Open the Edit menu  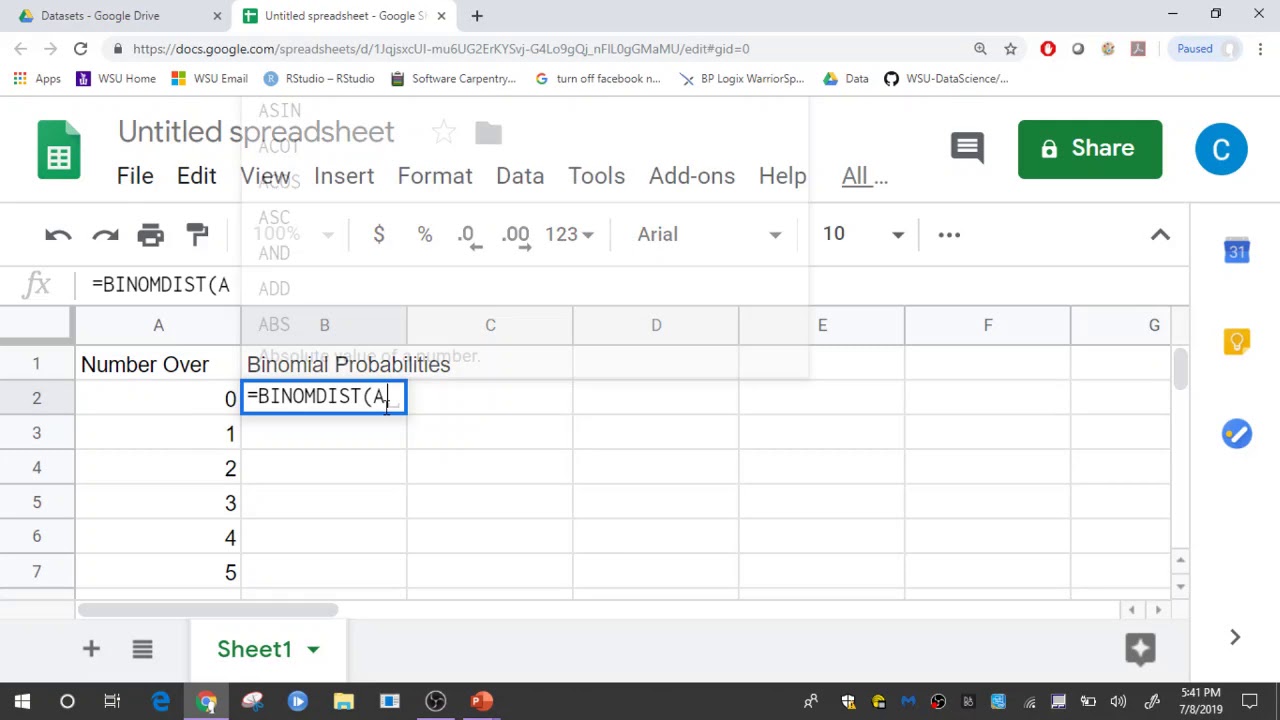pyautogui.click(x=197, y=176)
